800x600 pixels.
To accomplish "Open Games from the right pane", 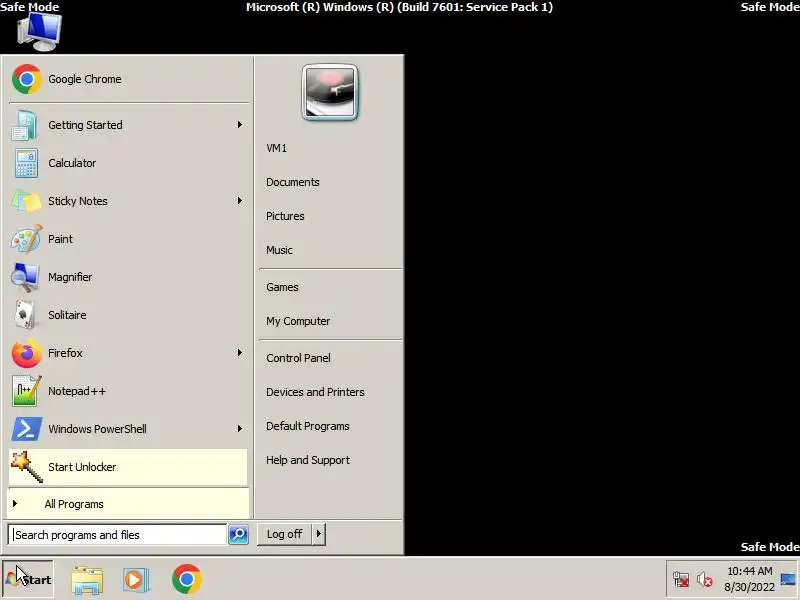I will coord(282,287).
